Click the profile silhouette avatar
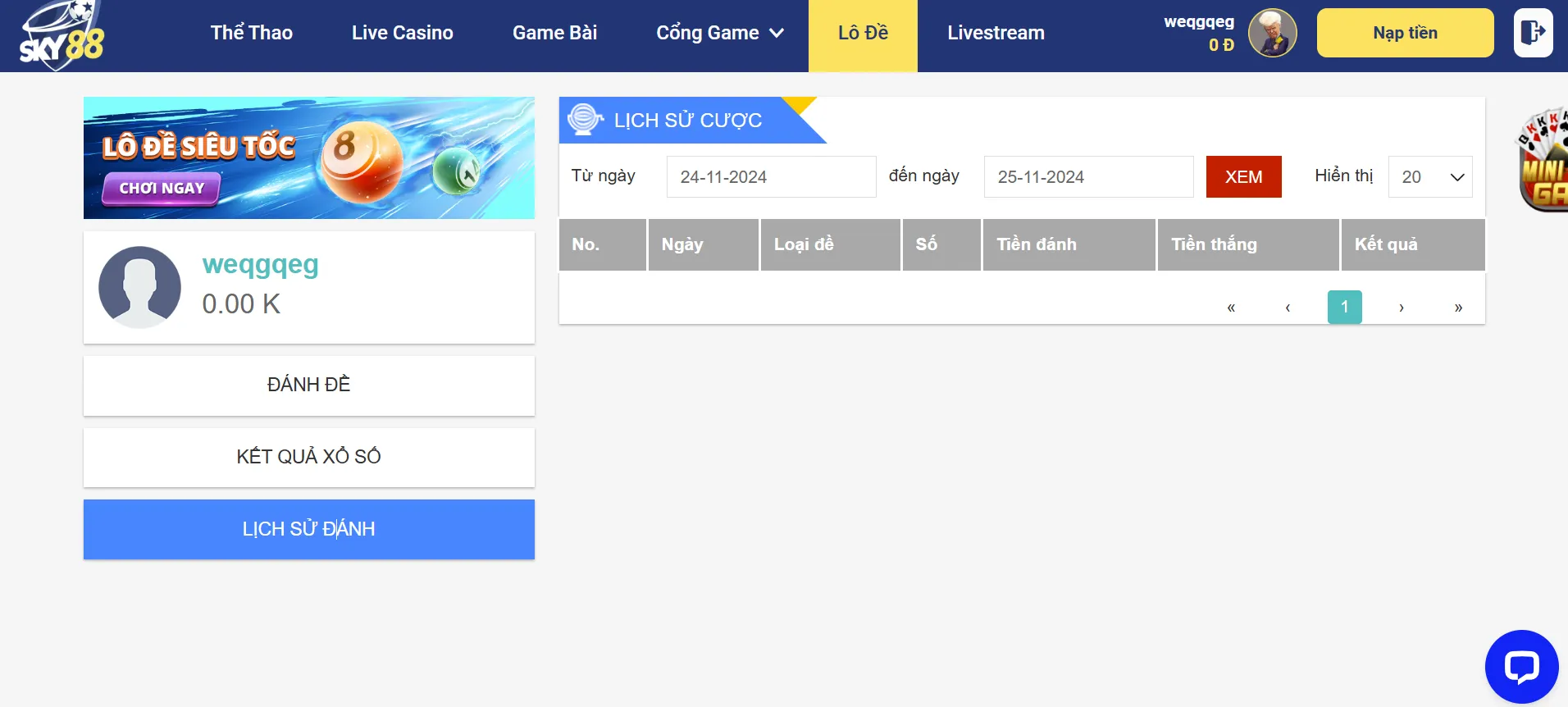 tap(140, 287)
